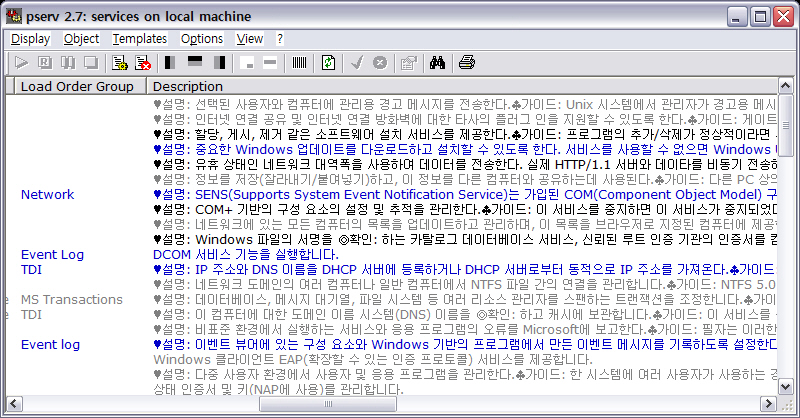Select the '상태 인증서 및 키(NAP' row
Image resolution: width=800 pixels, height=418 pixels.
coord(278,389)
